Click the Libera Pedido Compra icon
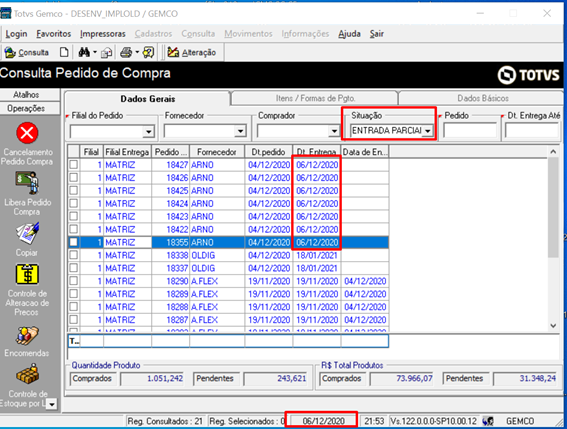 click(27, 183)
